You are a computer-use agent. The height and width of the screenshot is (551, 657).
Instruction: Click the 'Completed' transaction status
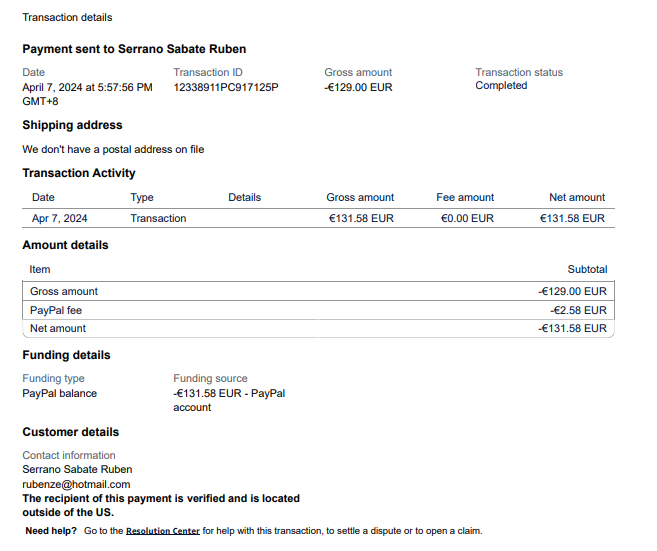click(501, 86)
